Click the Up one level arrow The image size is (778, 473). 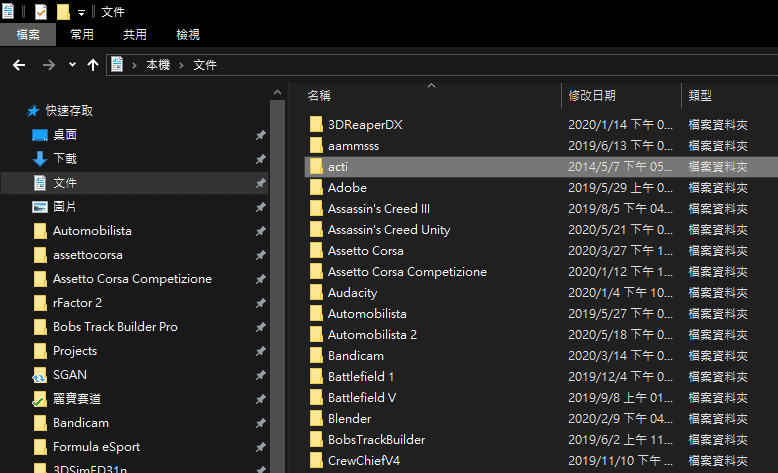click(93, 65)
